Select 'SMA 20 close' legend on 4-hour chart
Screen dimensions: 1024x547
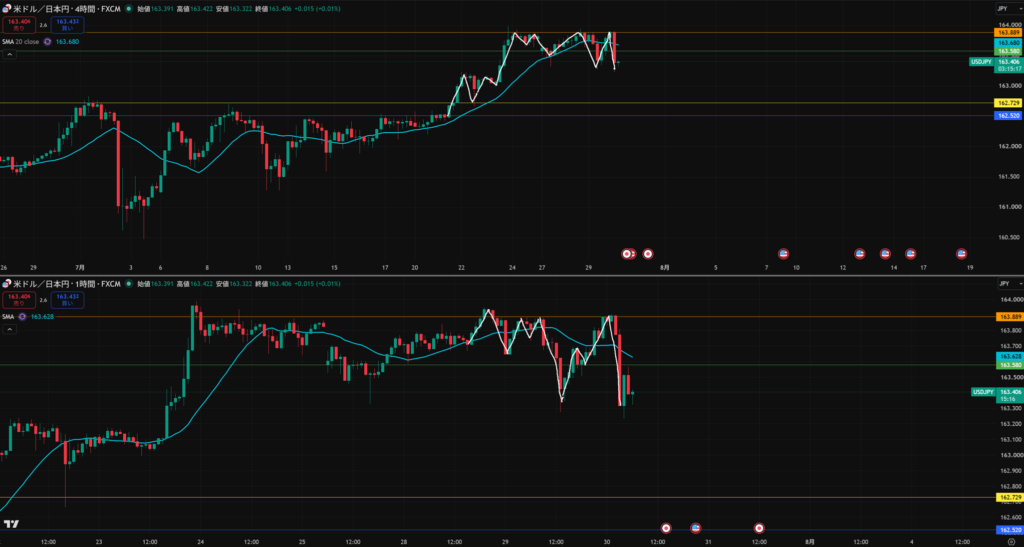[x=21, y=41]
